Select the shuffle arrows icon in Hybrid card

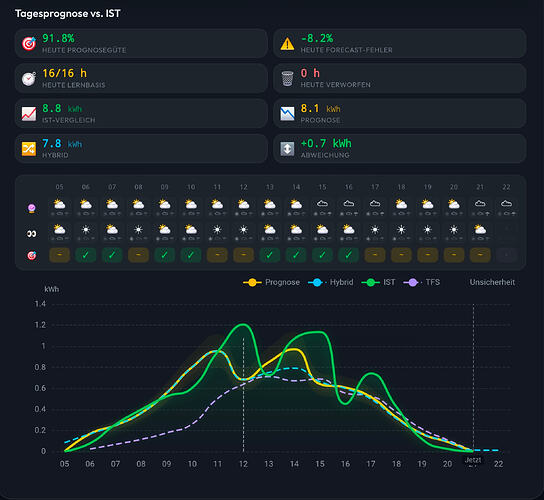pyautogui.click(x=29, y=149)
